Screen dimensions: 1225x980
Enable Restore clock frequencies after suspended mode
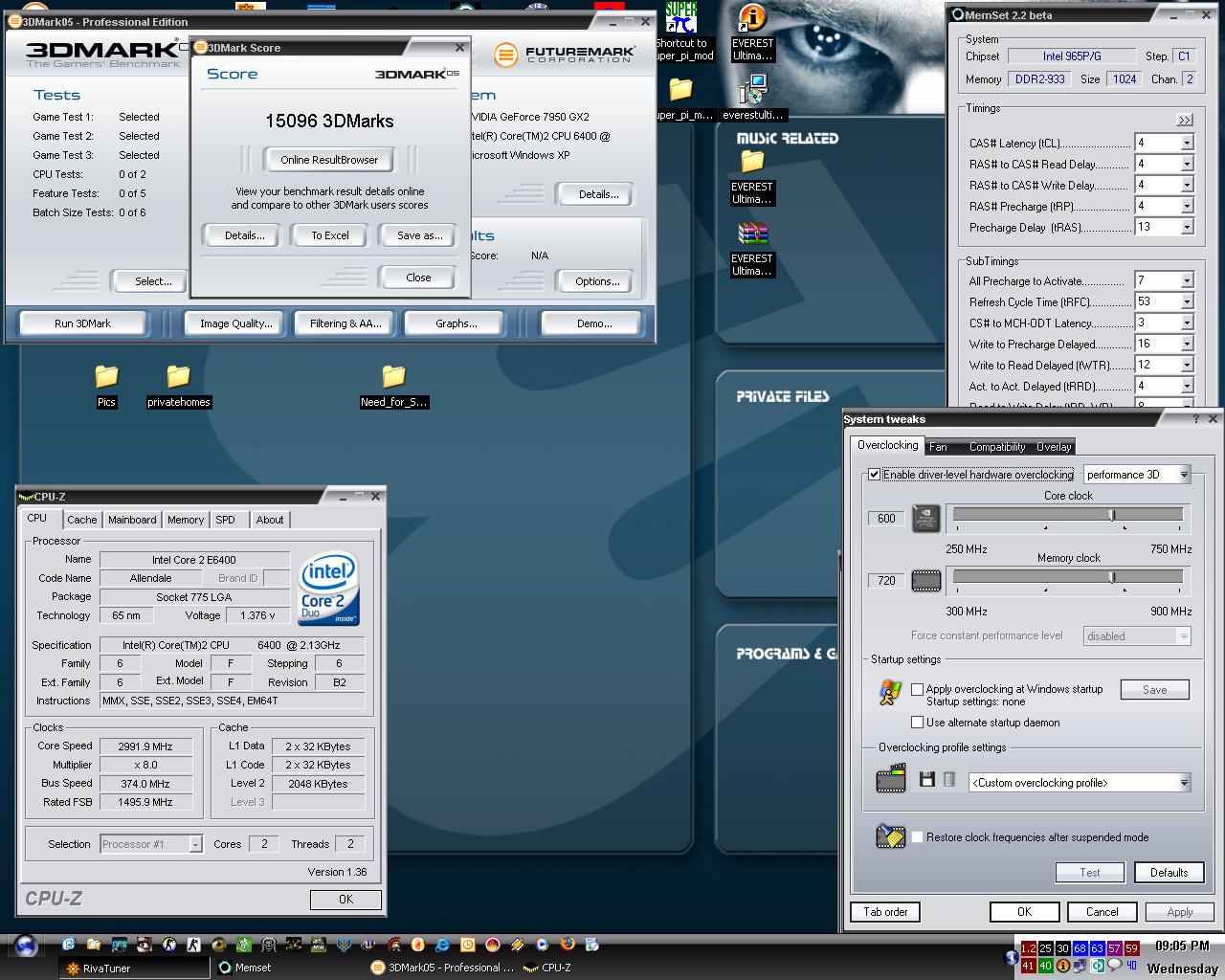[918, 837]
